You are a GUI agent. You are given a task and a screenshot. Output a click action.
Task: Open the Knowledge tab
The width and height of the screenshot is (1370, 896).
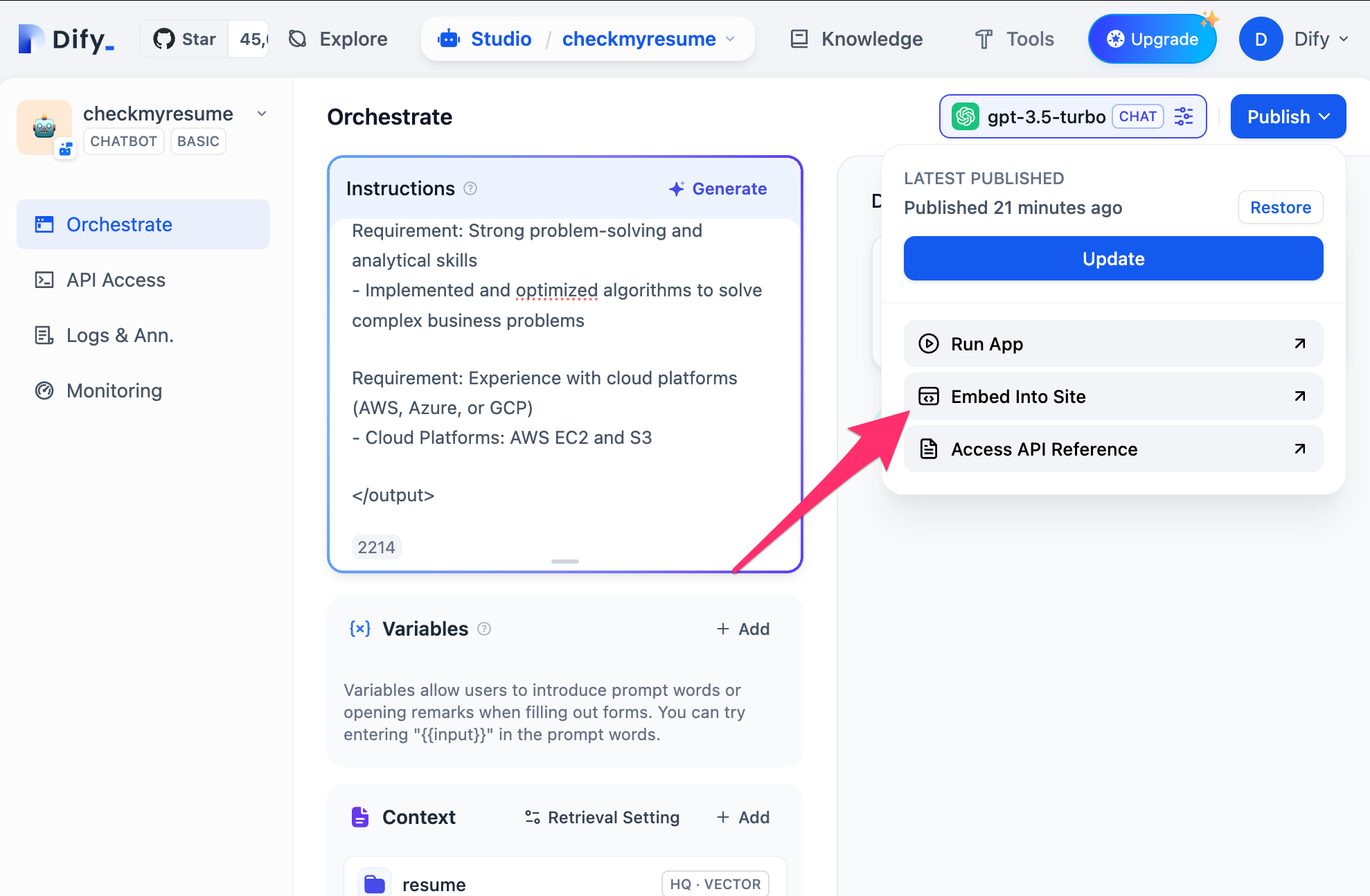857,39
